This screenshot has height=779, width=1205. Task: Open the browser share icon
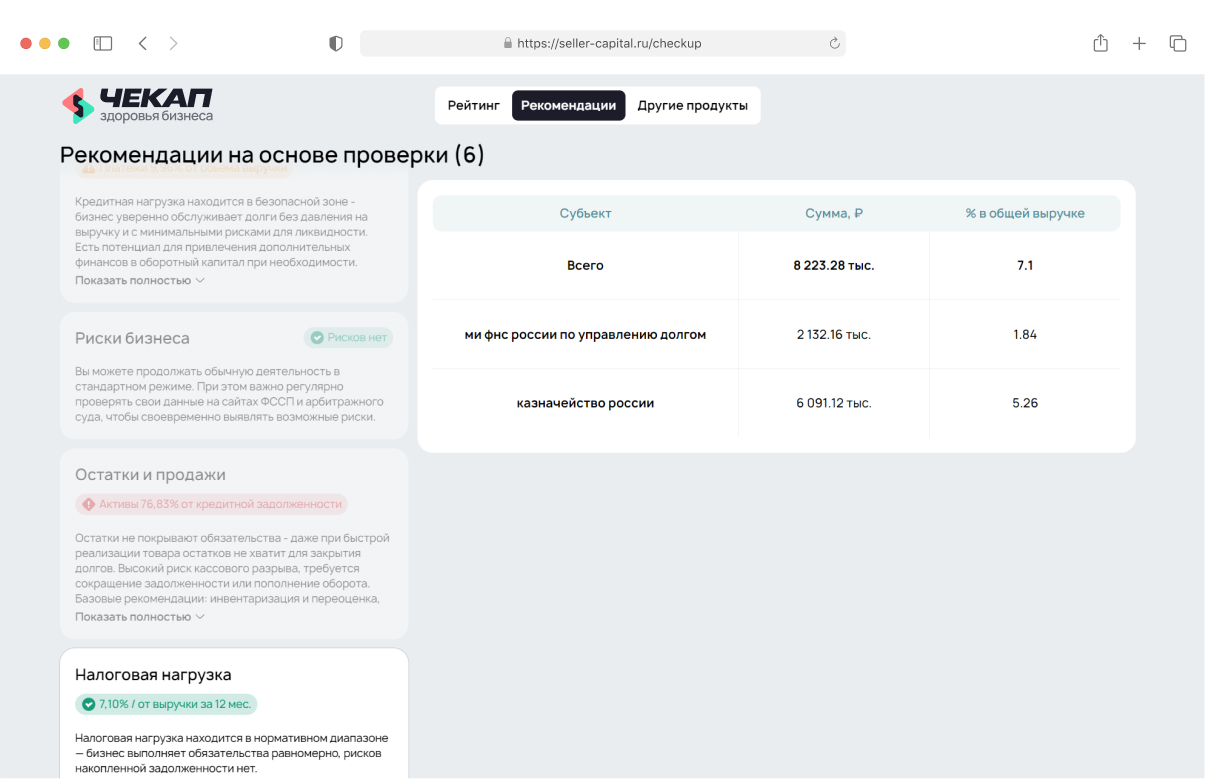click(x=1100, y=43)
